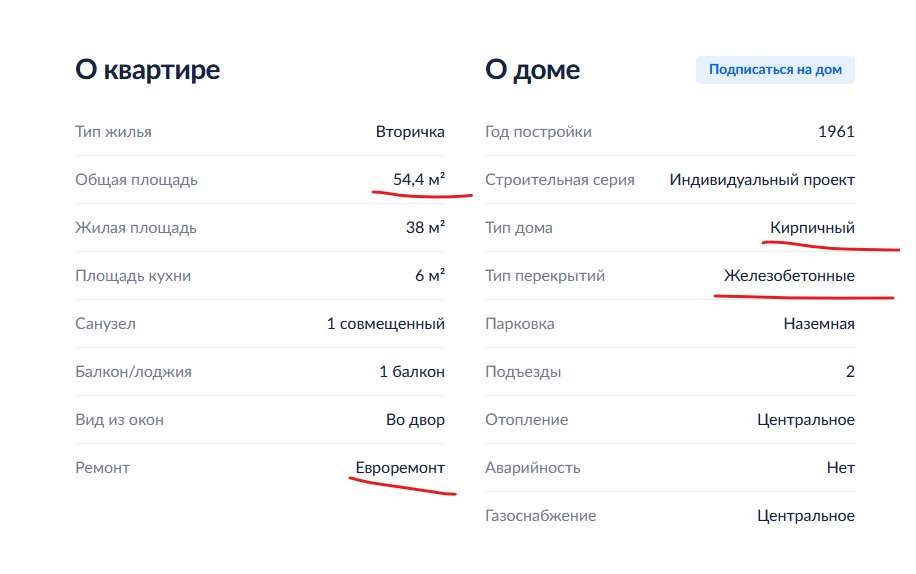
Task: Click the Площадь кухни label
Action: [133, 276]
